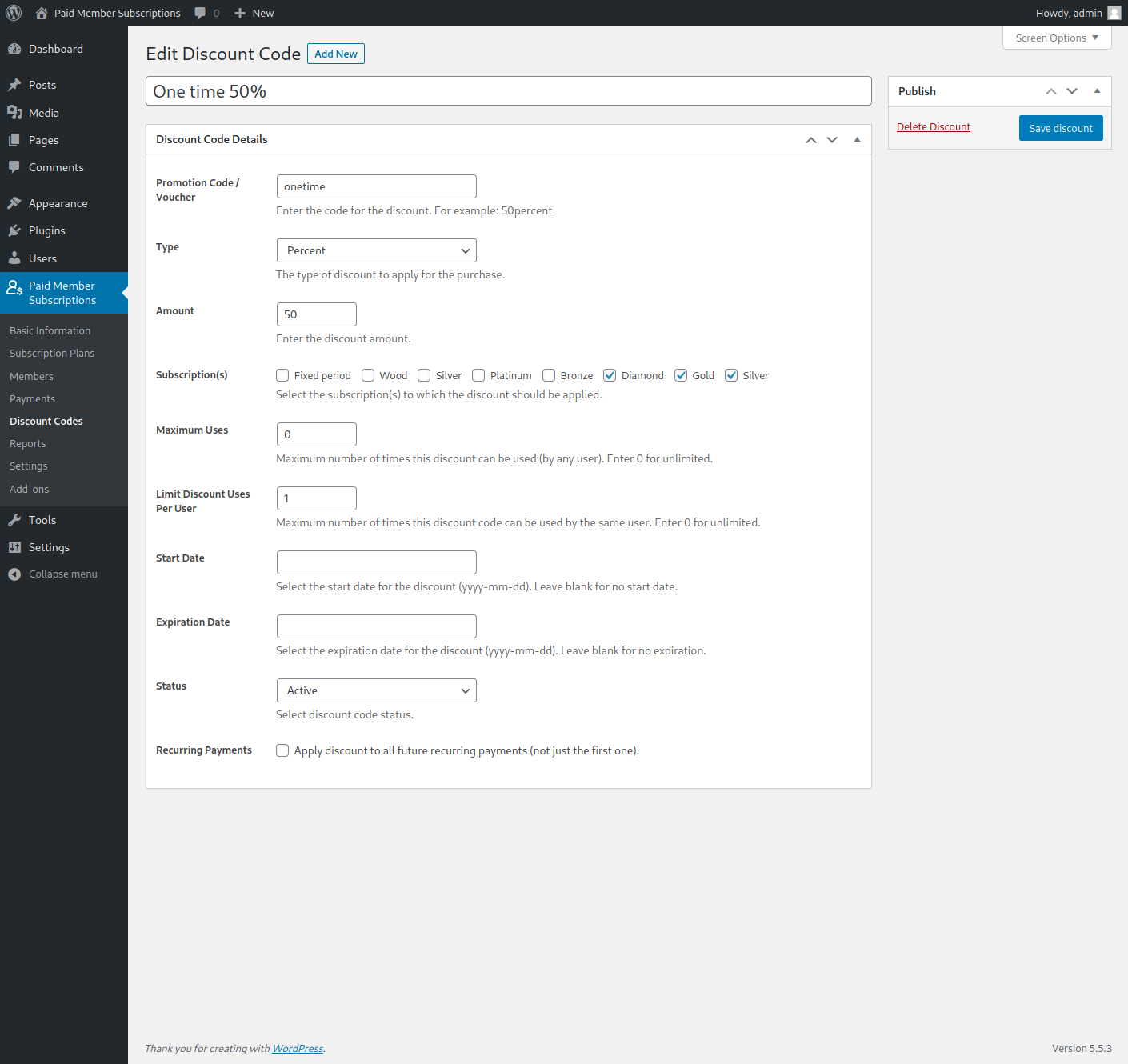Uncheck the Diamond subscription checkbox
The image size is (1128, 1064).
(610, 375)
